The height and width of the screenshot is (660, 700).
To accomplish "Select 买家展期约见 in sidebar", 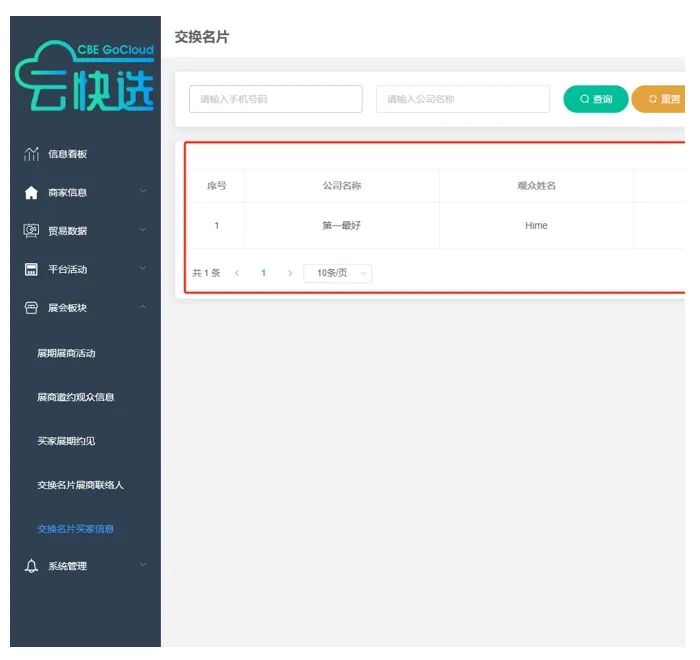I will click(x=66, y=441).
